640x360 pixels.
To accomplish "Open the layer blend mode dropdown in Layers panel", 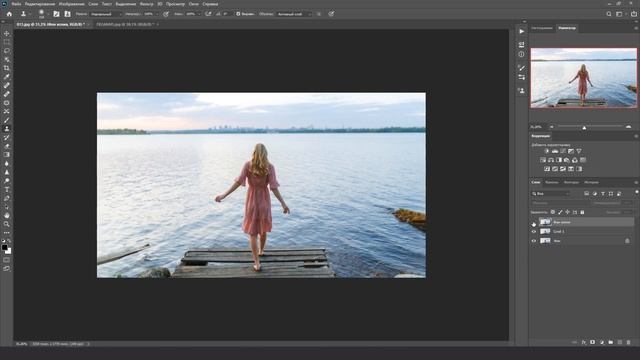I will click(561, 203).
